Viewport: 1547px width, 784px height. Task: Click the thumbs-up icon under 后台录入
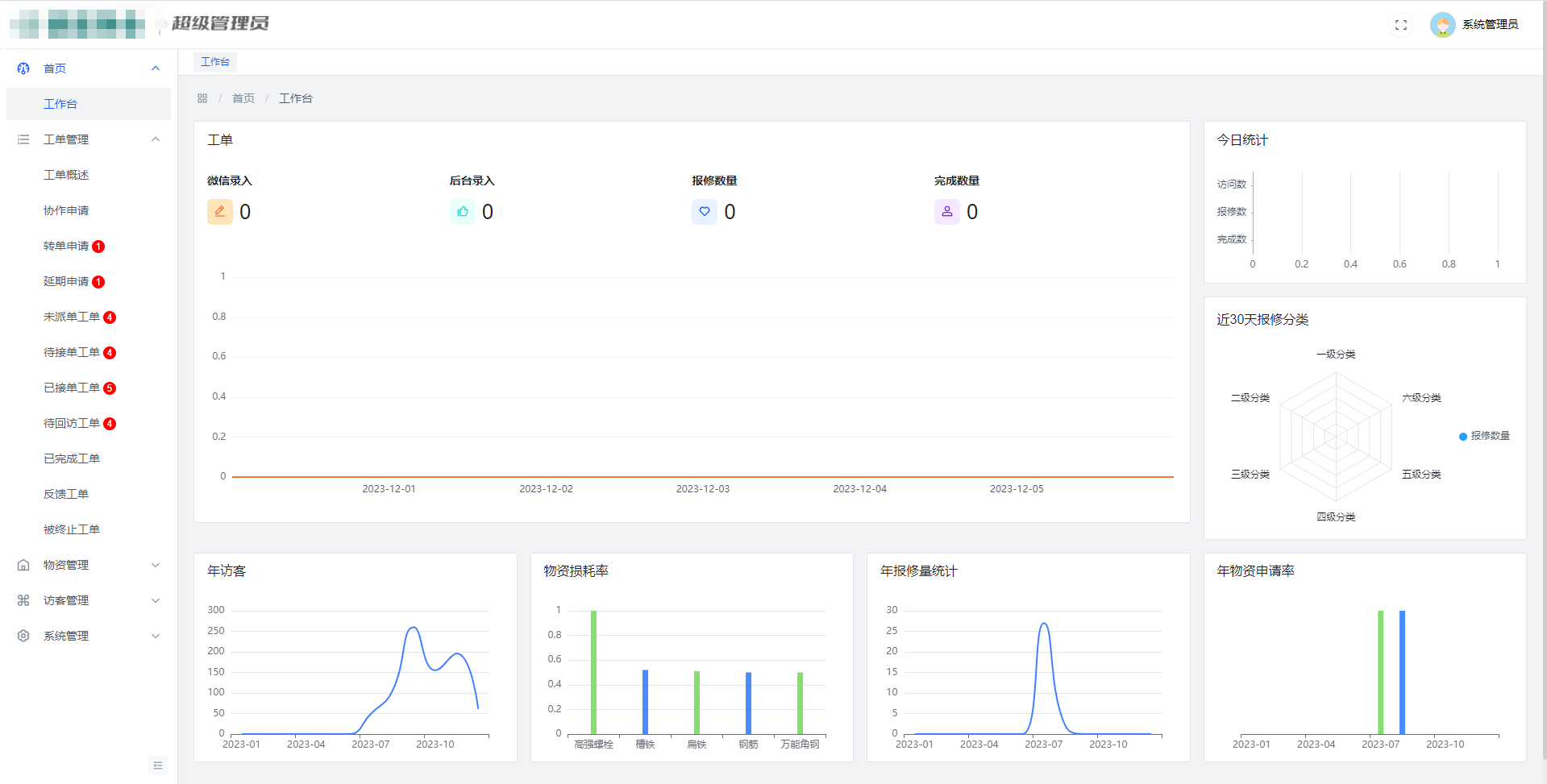click(x=463, y=211)
